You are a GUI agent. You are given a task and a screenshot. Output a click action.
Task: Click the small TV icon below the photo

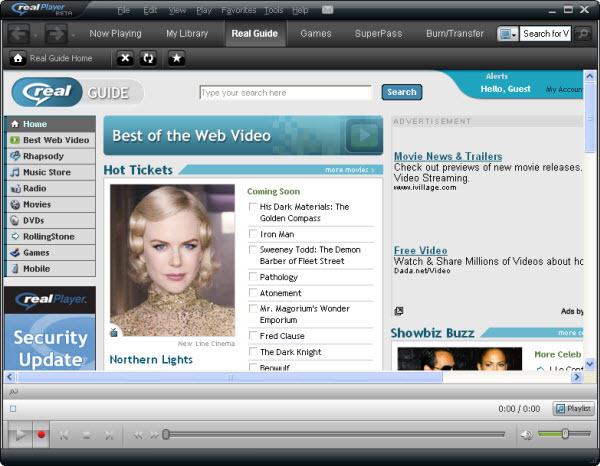114,332
